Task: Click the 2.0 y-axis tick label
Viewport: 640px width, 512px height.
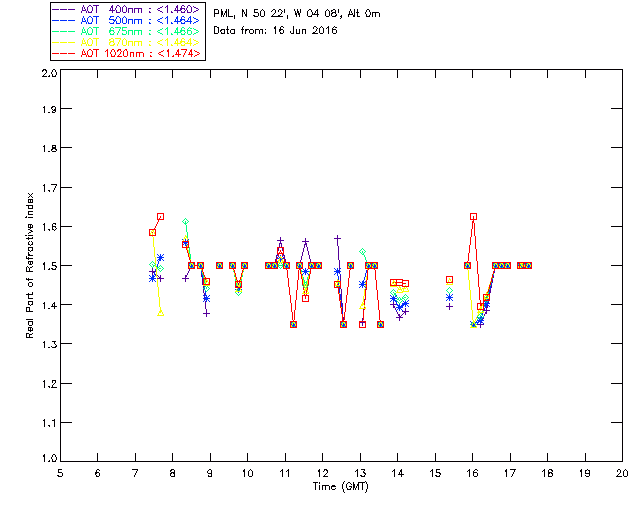Action: (x=49, y=73)
